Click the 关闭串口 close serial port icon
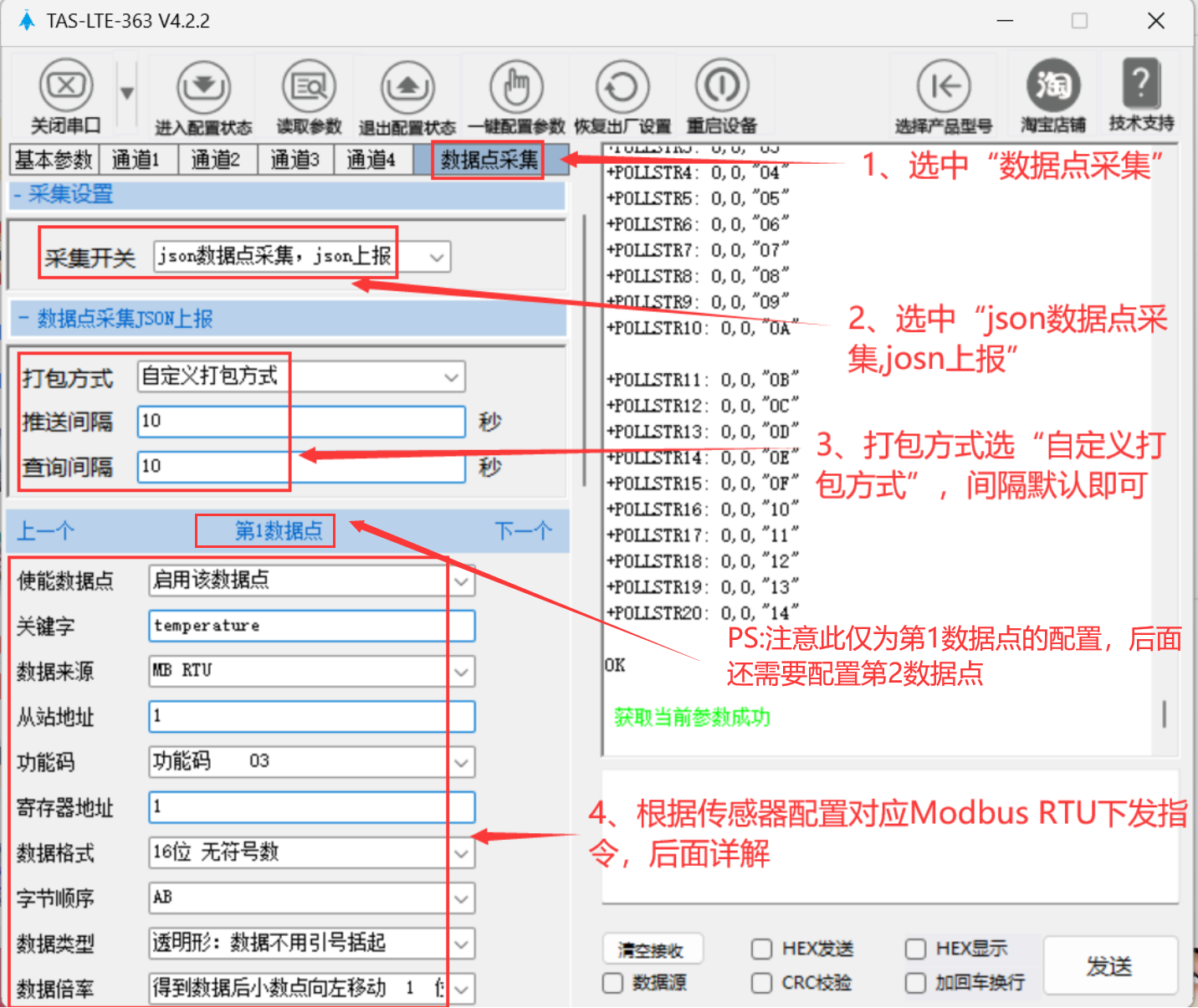 pyautogui.click(x=65, y=86)
